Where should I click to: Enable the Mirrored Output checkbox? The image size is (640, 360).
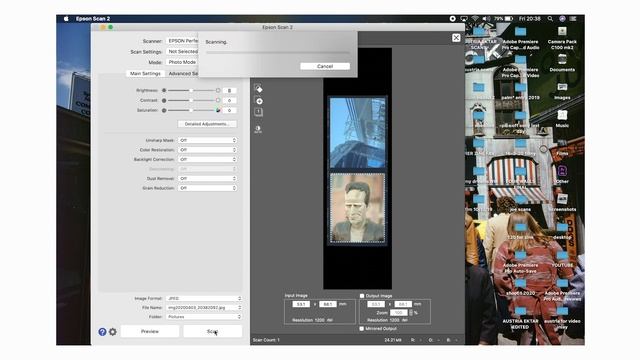pos(362,329)
